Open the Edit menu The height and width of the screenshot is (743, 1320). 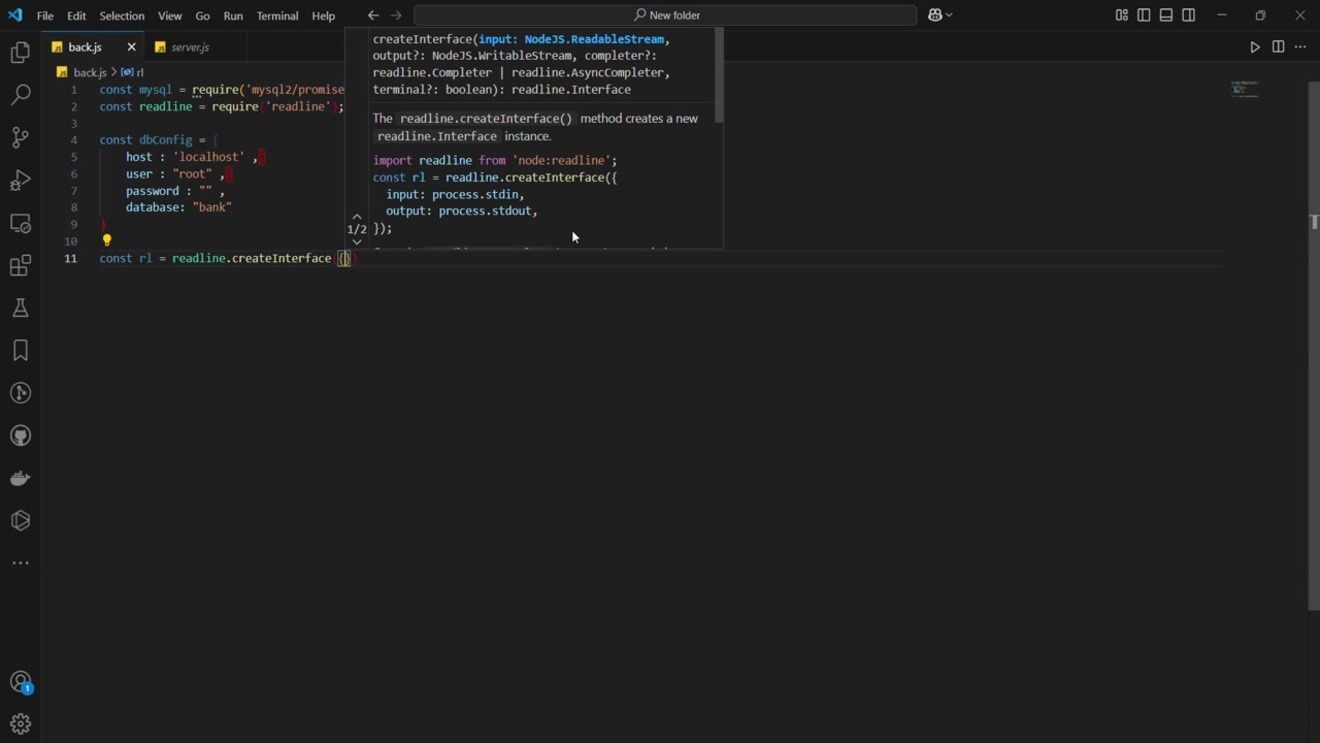coord(76,16)
